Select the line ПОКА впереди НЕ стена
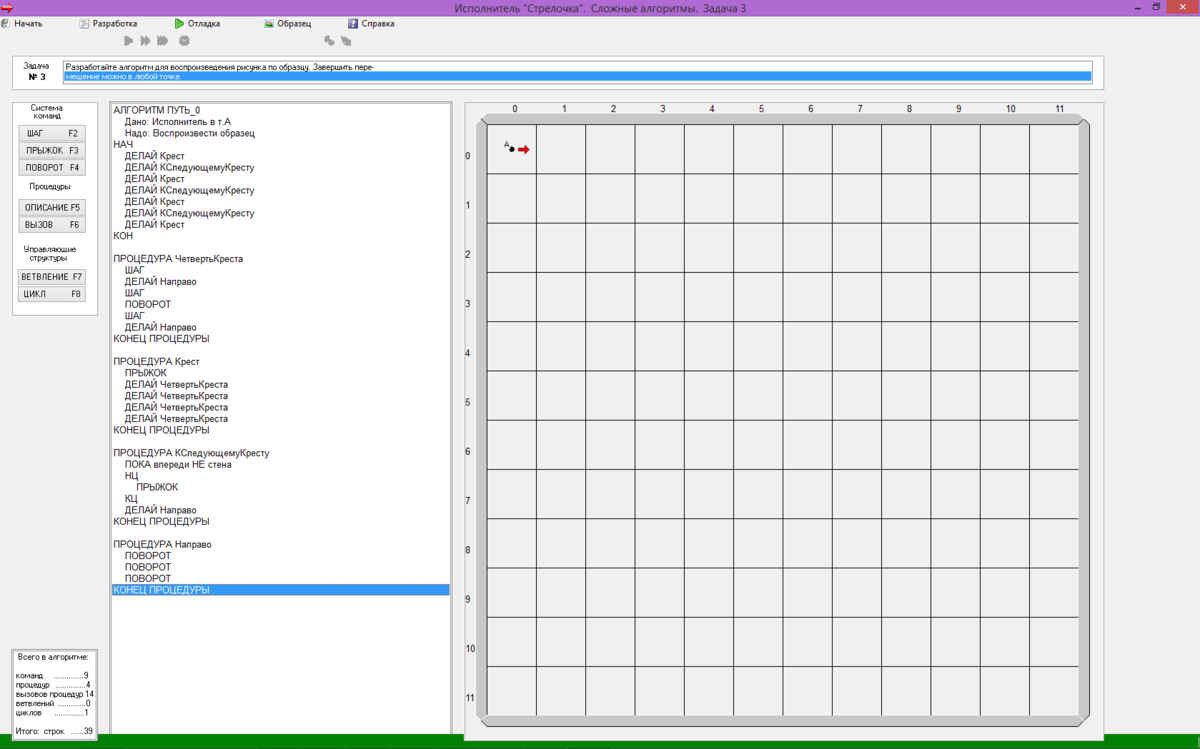The width and height of the screenshot is (1200, 749). click(178, 465)
